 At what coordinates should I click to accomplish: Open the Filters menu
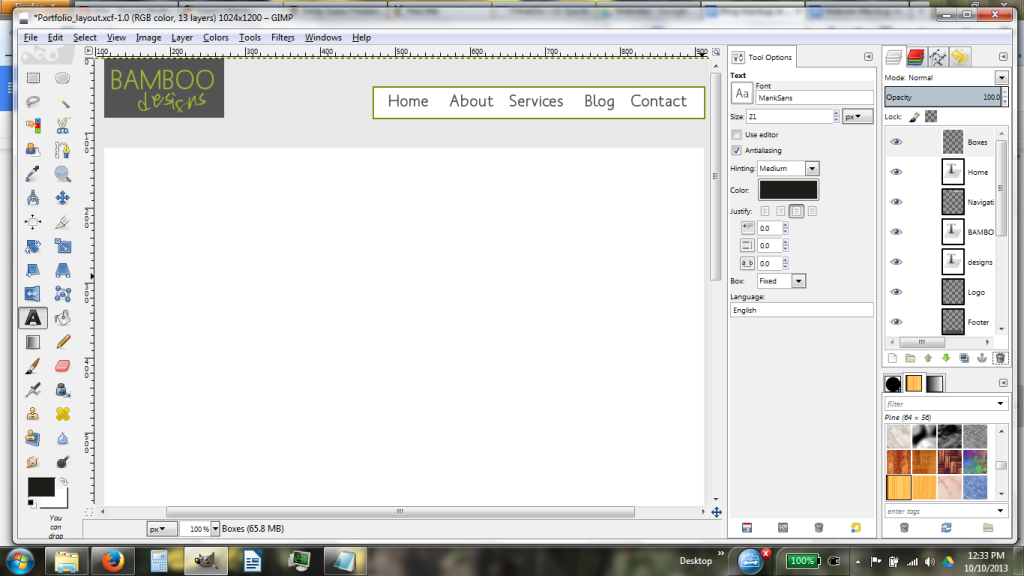(x=282, y=37)
